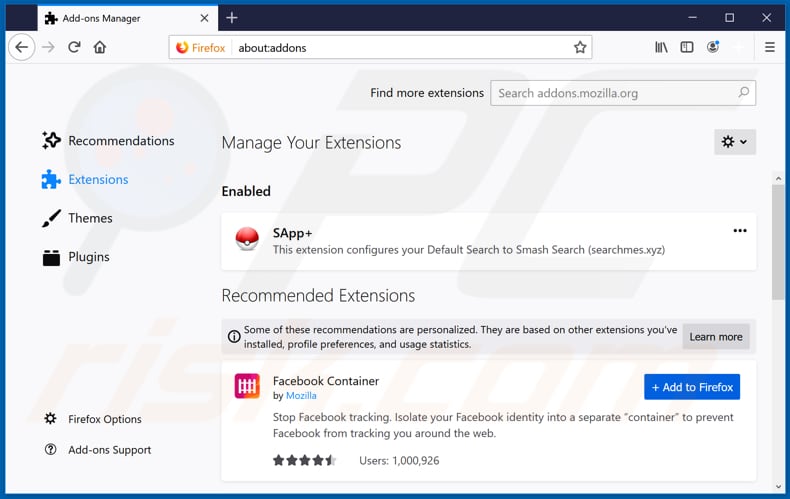790x499 pixels.
Task: Click the Firefox identity icon in the address bar
Action: 201,47
